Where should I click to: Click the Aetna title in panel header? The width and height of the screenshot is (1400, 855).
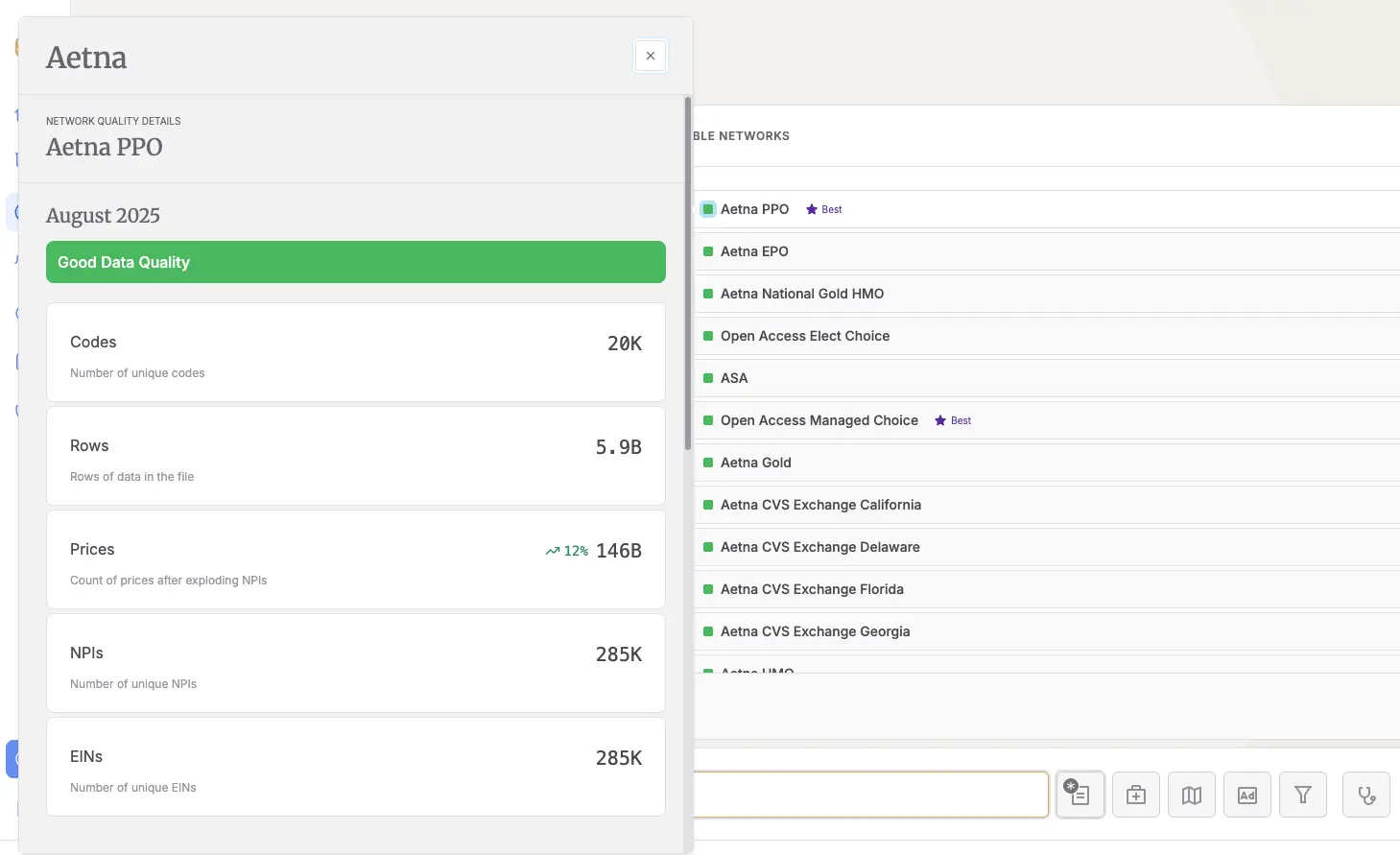(x=86, y=58)
